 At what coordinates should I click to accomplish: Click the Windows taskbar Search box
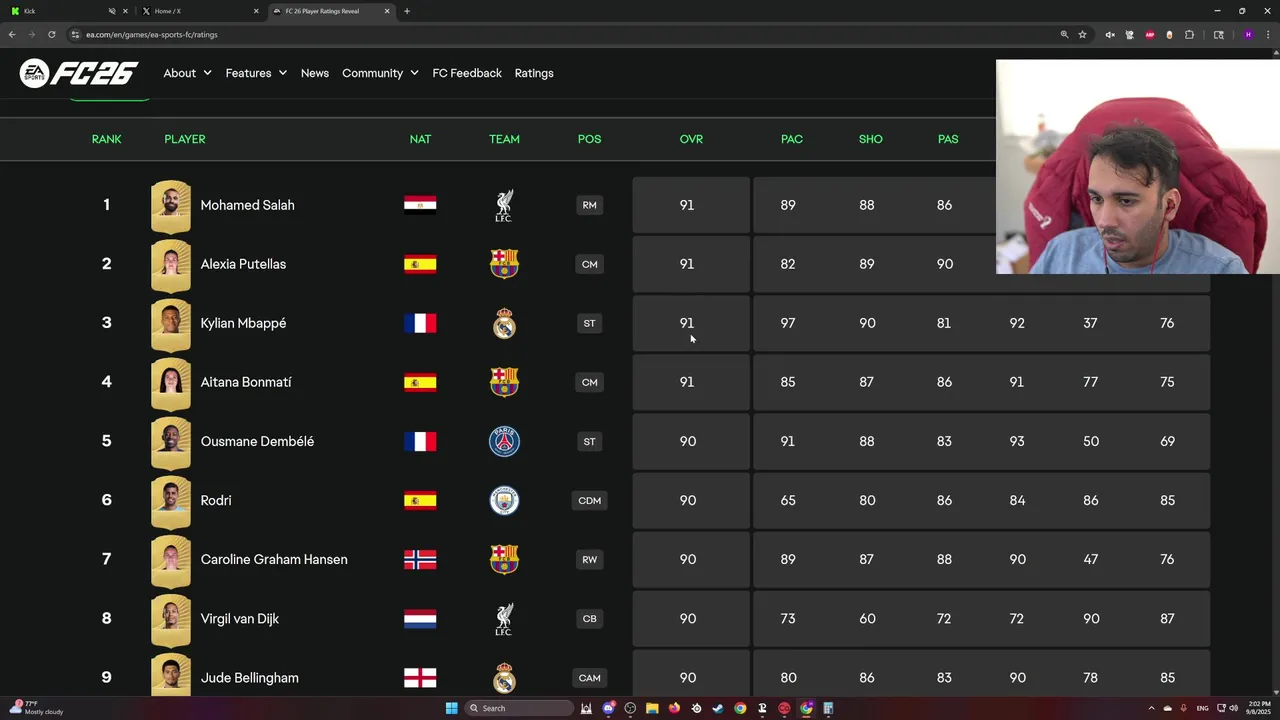tap(519, 708)
